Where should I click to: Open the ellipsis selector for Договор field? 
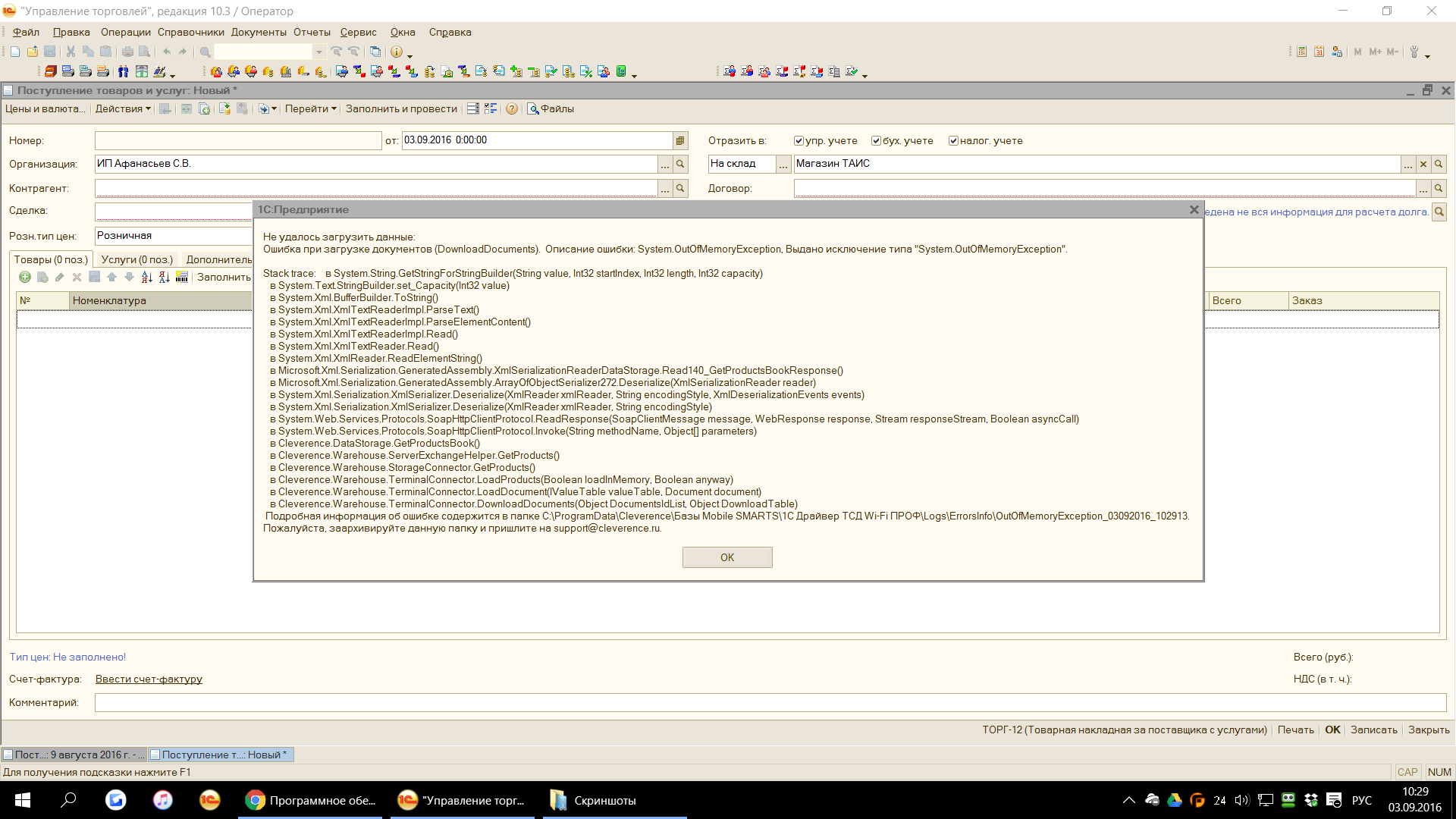tap(1423, 188)
